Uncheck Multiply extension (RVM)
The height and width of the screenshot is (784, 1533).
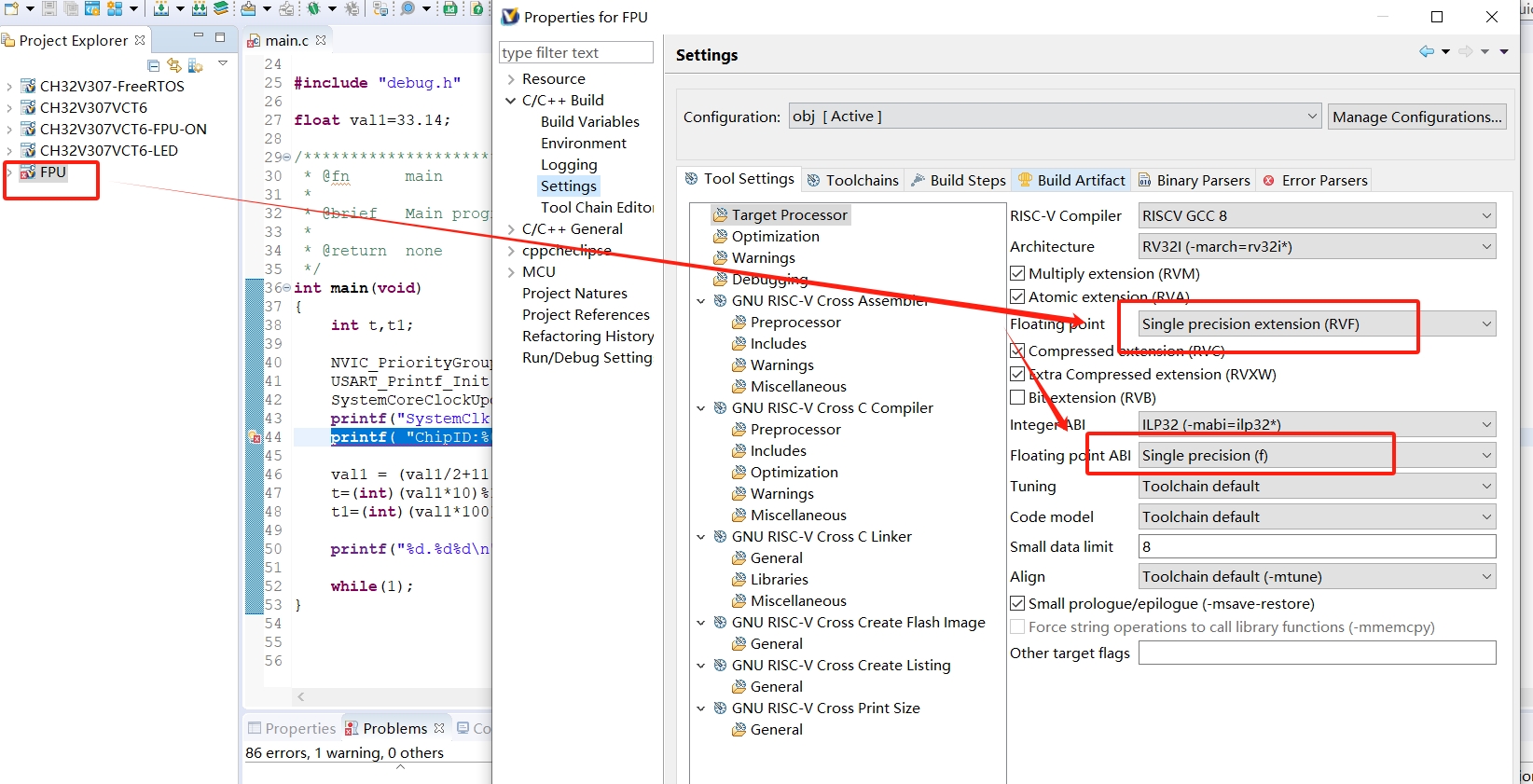click(x=1017, y=274)
